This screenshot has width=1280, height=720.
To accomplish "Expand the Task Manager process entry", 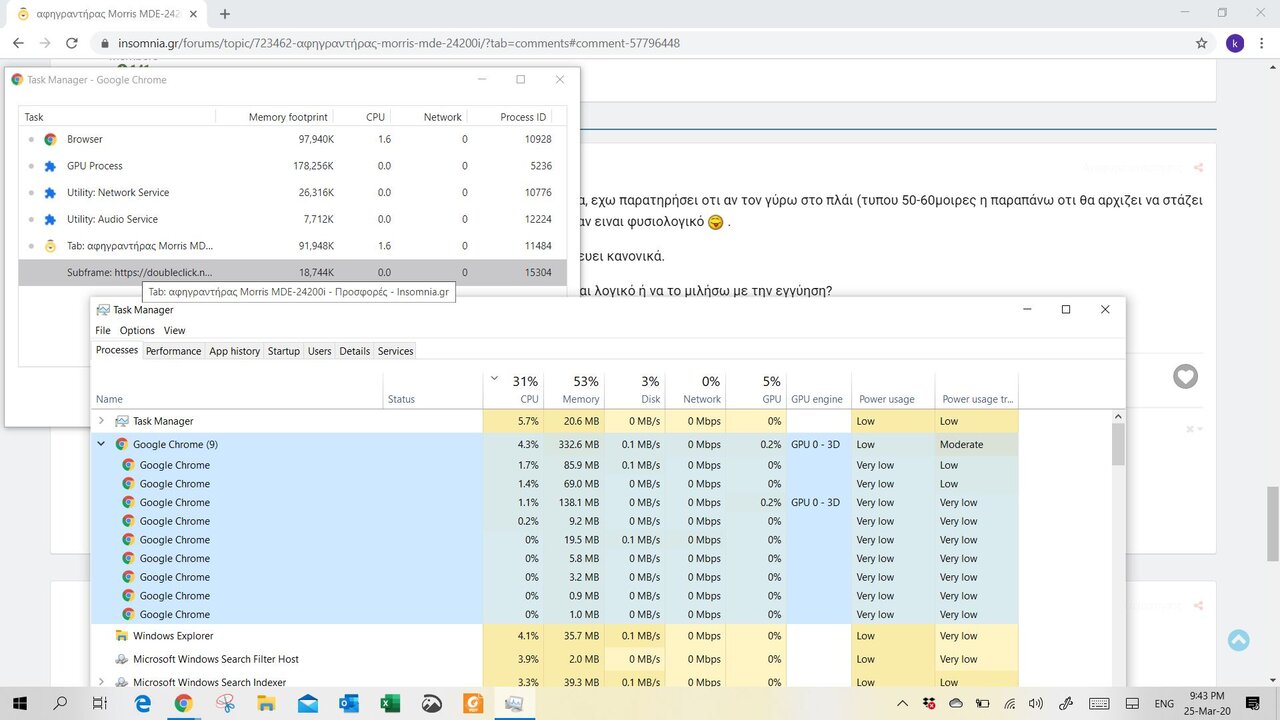I will [101, 421].
